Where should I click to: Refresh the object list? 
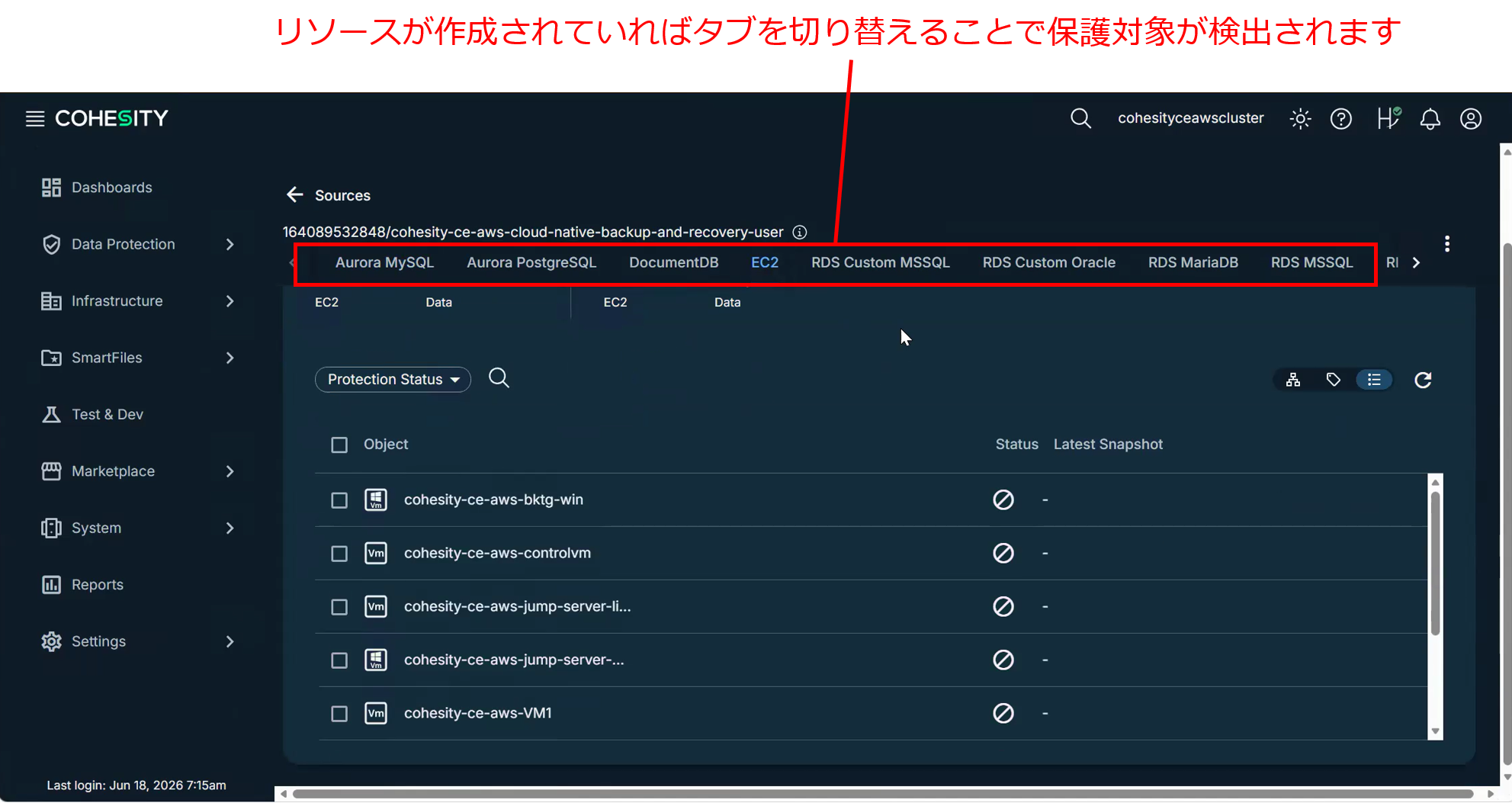click(x=1423, y=380)
